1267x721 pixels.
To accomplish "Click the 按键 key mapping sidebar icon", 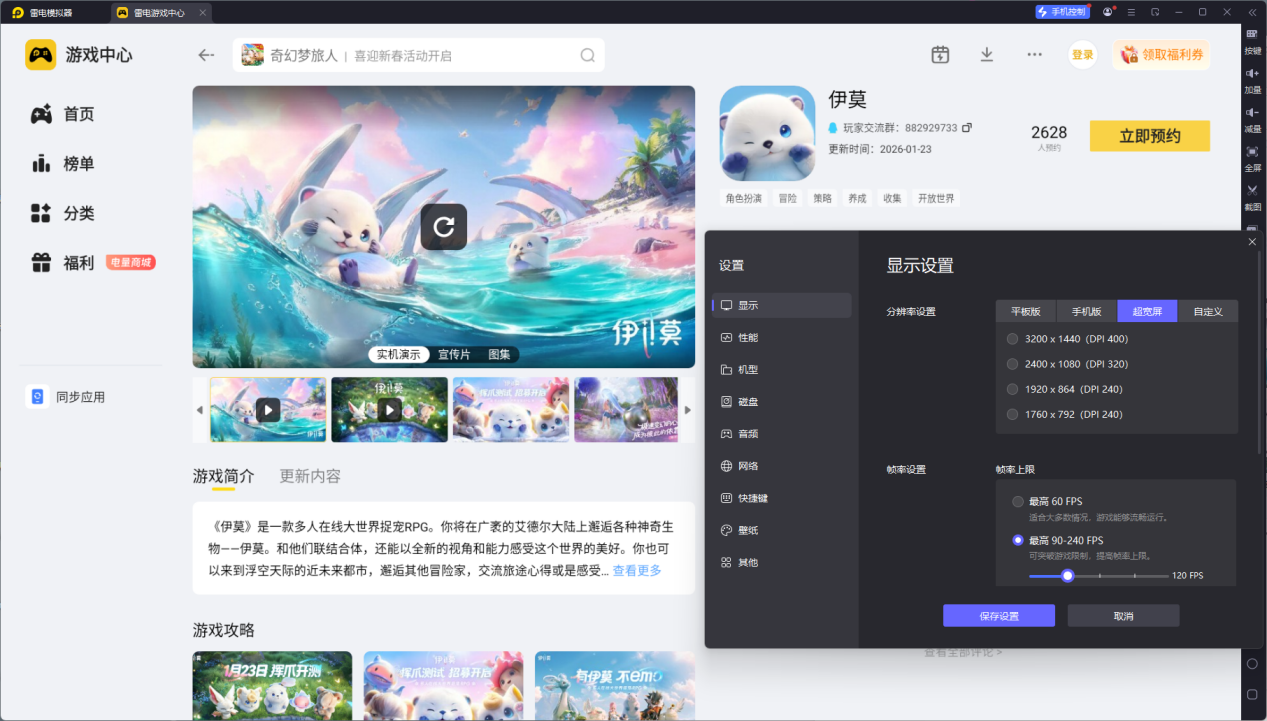I will point(1252,42).
